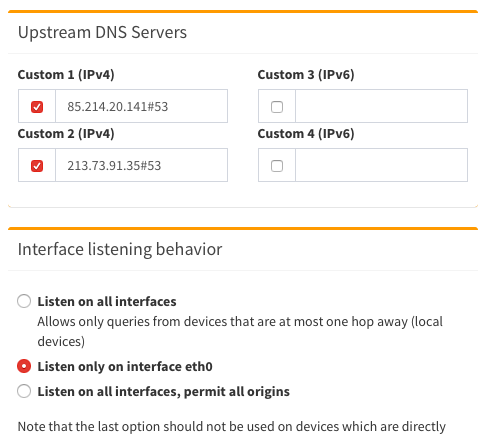Screen dimensions: 487x439
Task: Click the Upstream DNS Servers heading
Action: coord(102,33)
